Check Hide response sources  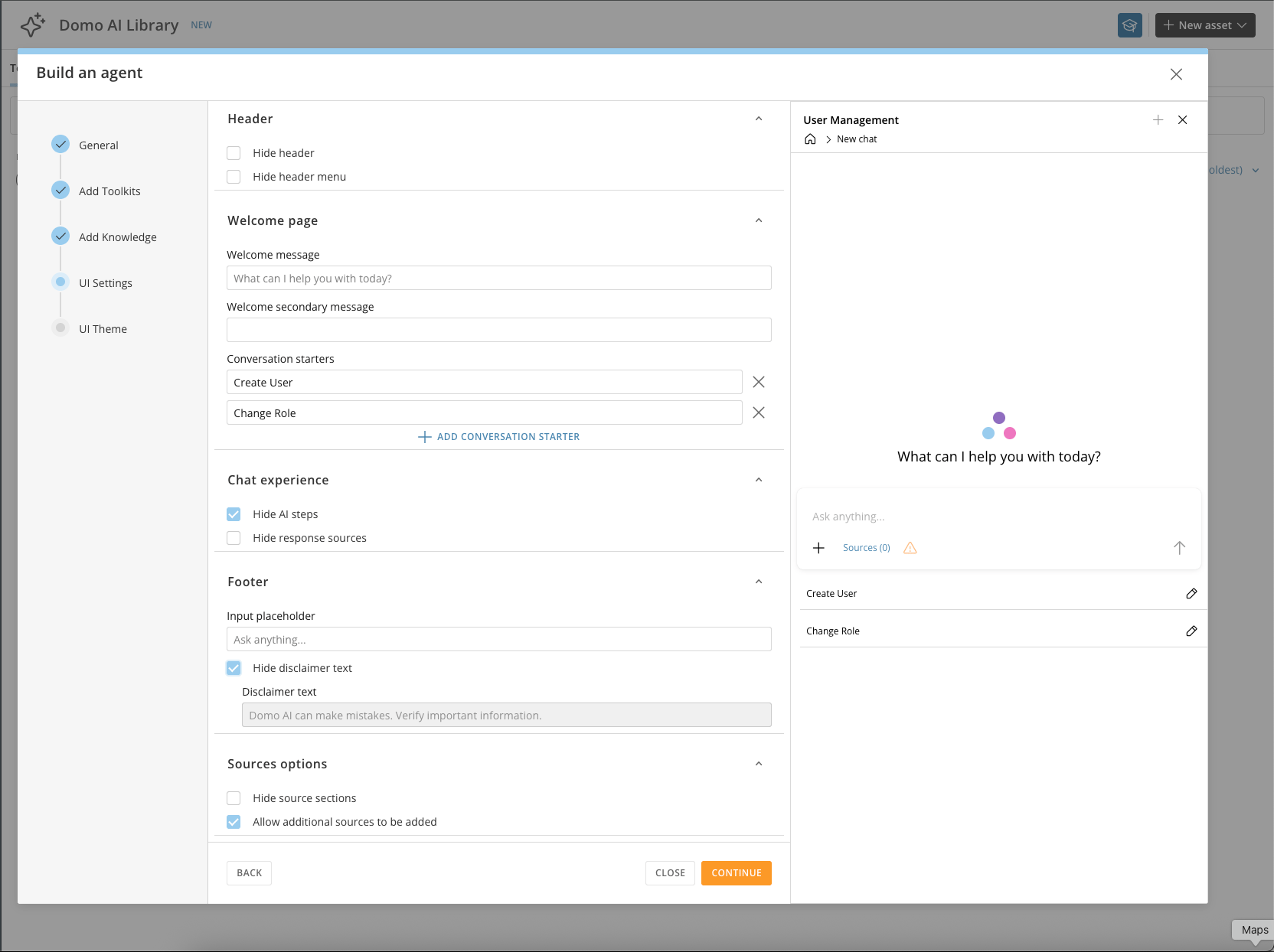pos(234,538)
